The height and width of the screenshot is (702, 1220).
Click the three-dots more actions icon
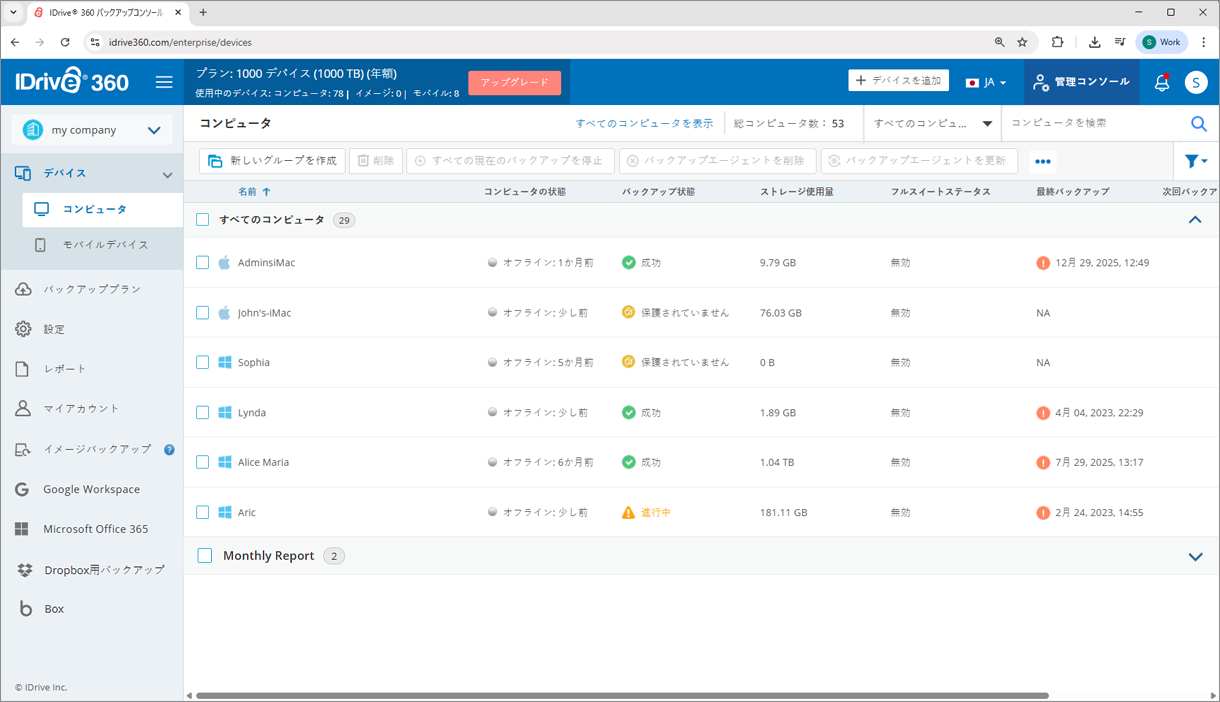click(x=1043, y=162)
